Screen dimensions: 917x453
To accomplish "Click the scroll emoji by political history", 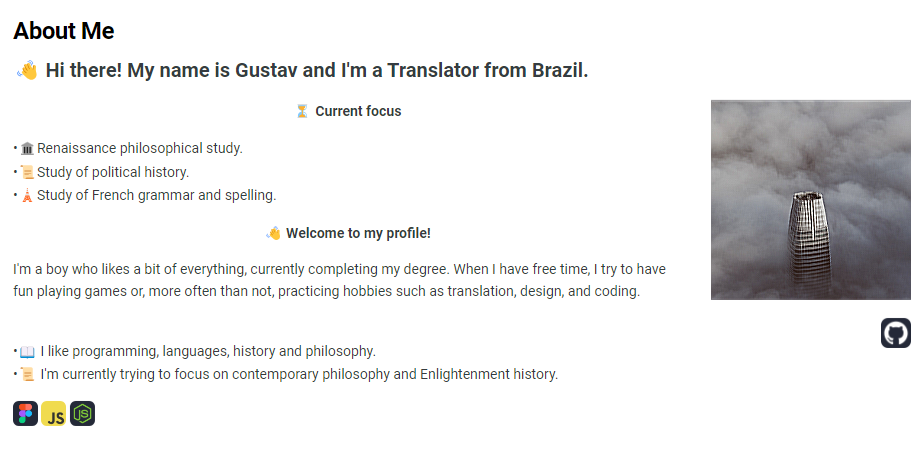I will click(27, 172).
